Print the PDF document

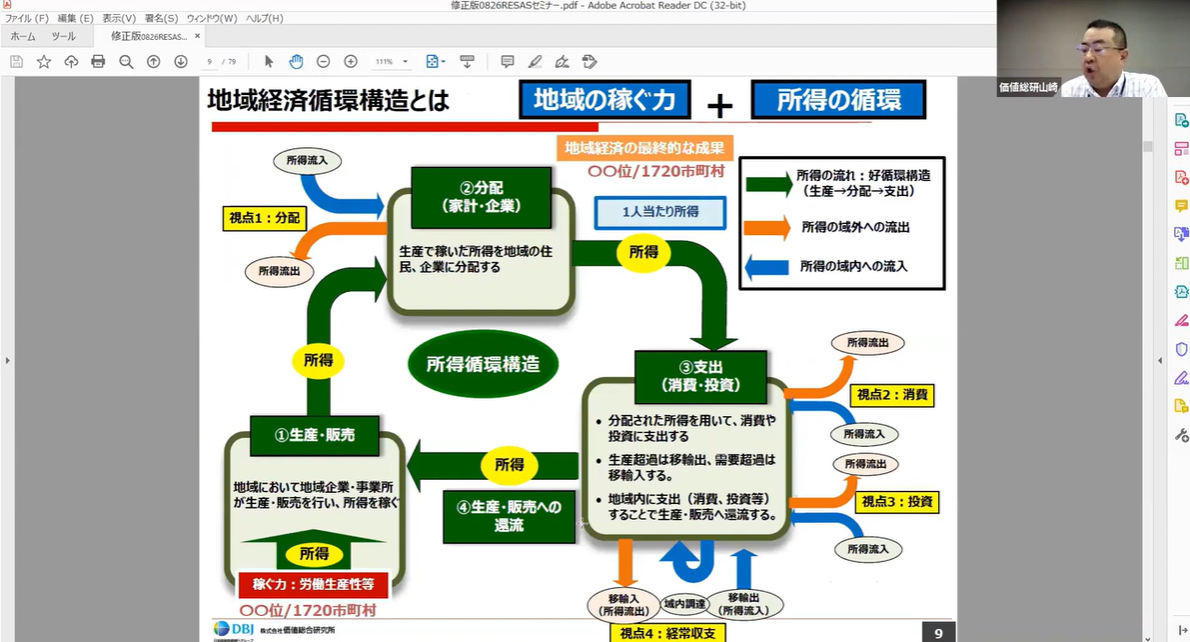tap(98, 61)
